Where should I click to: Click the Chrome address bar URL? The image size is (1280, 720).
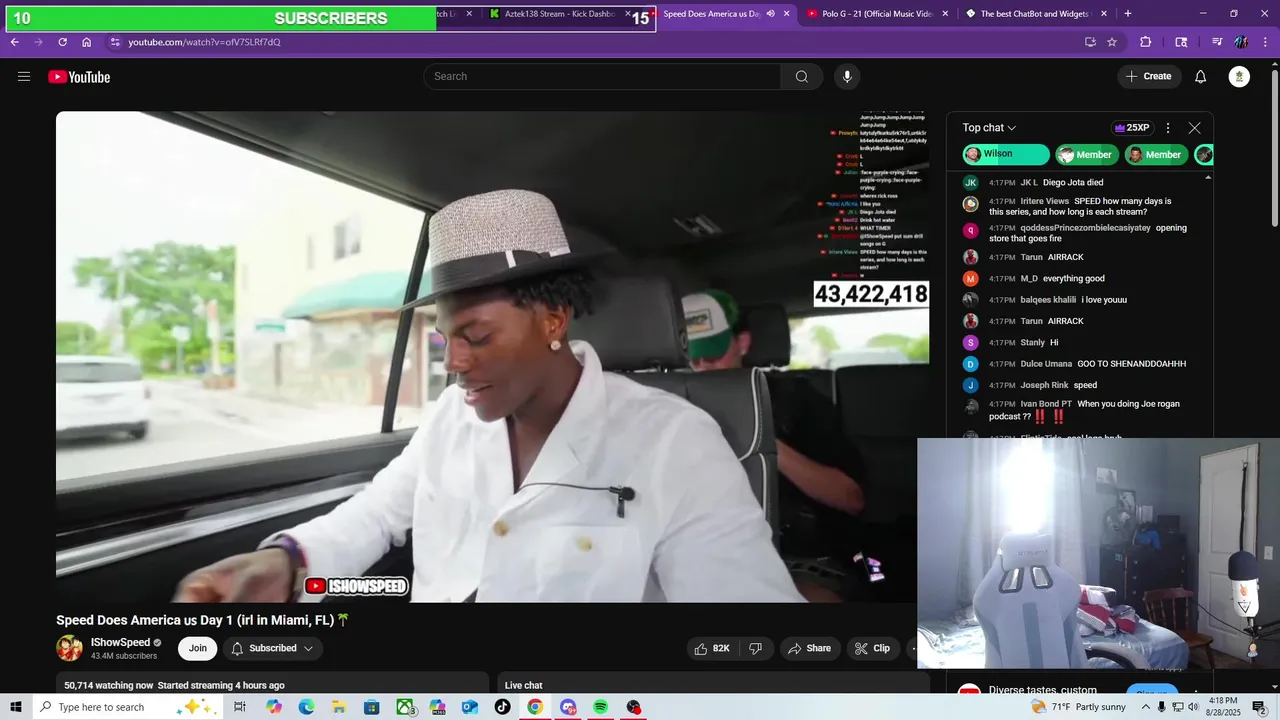pyautogui.click(x=204, y=42)
